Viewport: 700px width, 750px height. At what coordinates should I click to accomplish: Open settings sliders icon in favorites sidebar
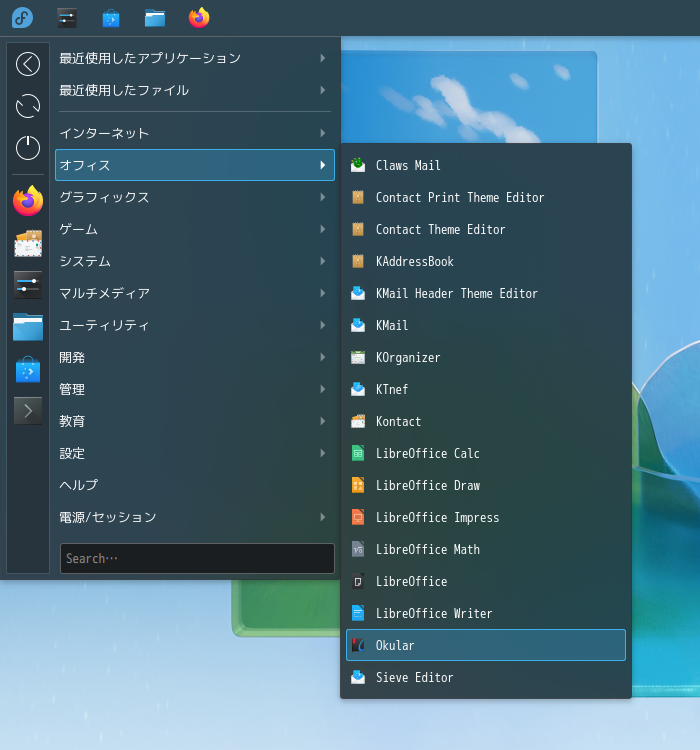click(28, 285)
